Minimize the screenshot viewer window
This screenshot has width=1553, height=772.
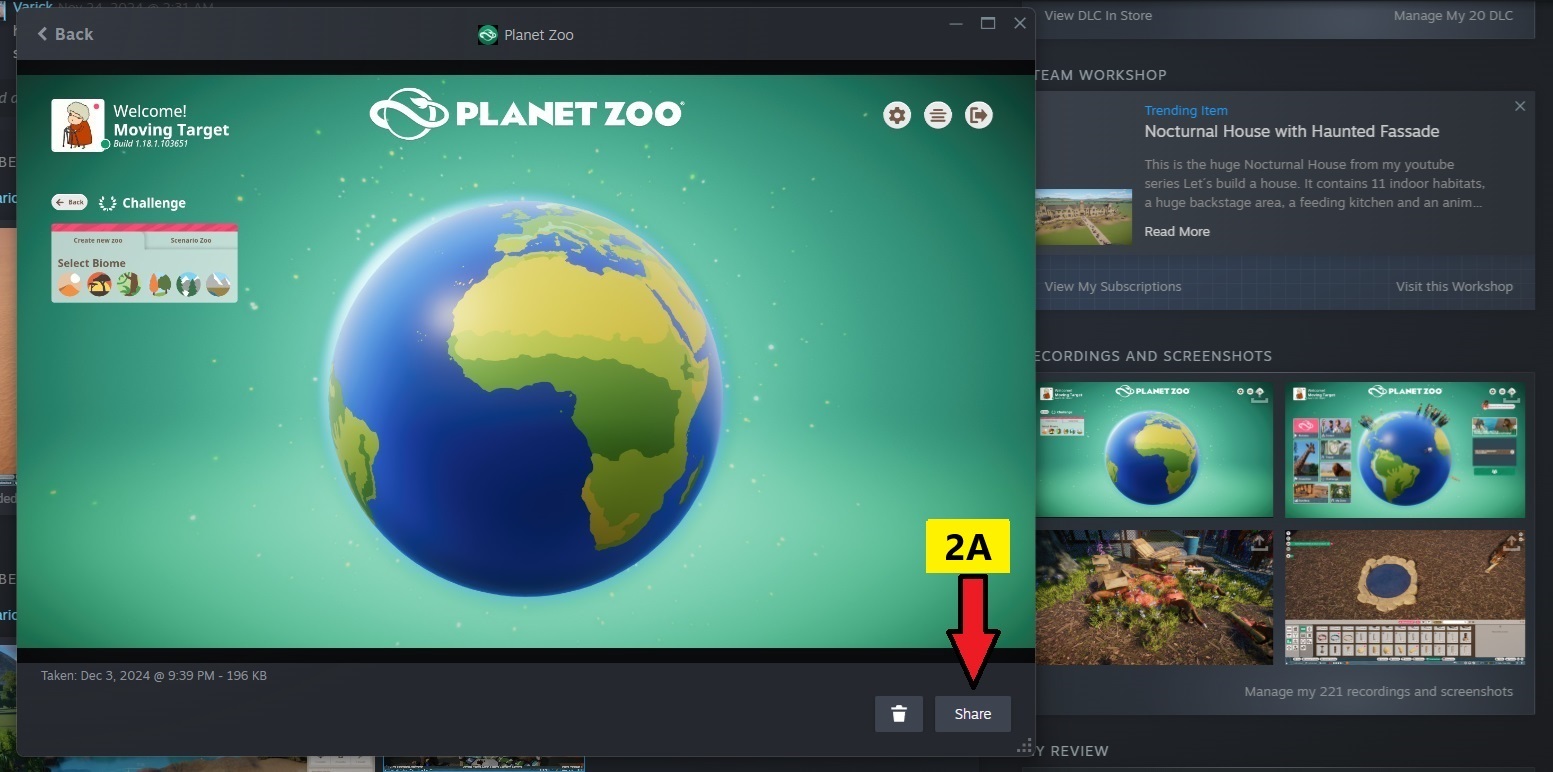click(956, 23)
